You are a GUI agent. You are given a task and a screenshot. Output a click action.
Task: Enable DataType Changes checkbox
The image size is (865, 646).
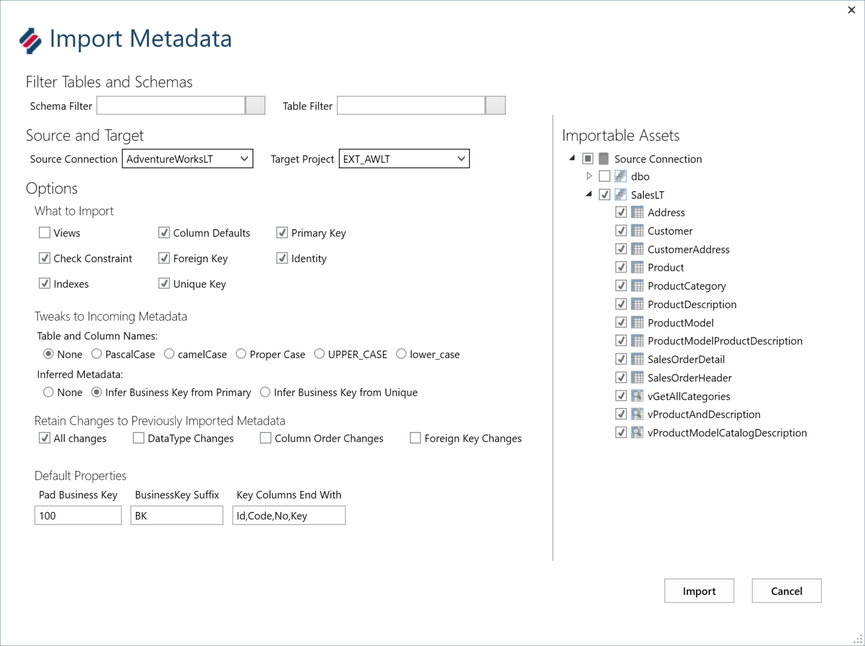(x=138, y=438)
